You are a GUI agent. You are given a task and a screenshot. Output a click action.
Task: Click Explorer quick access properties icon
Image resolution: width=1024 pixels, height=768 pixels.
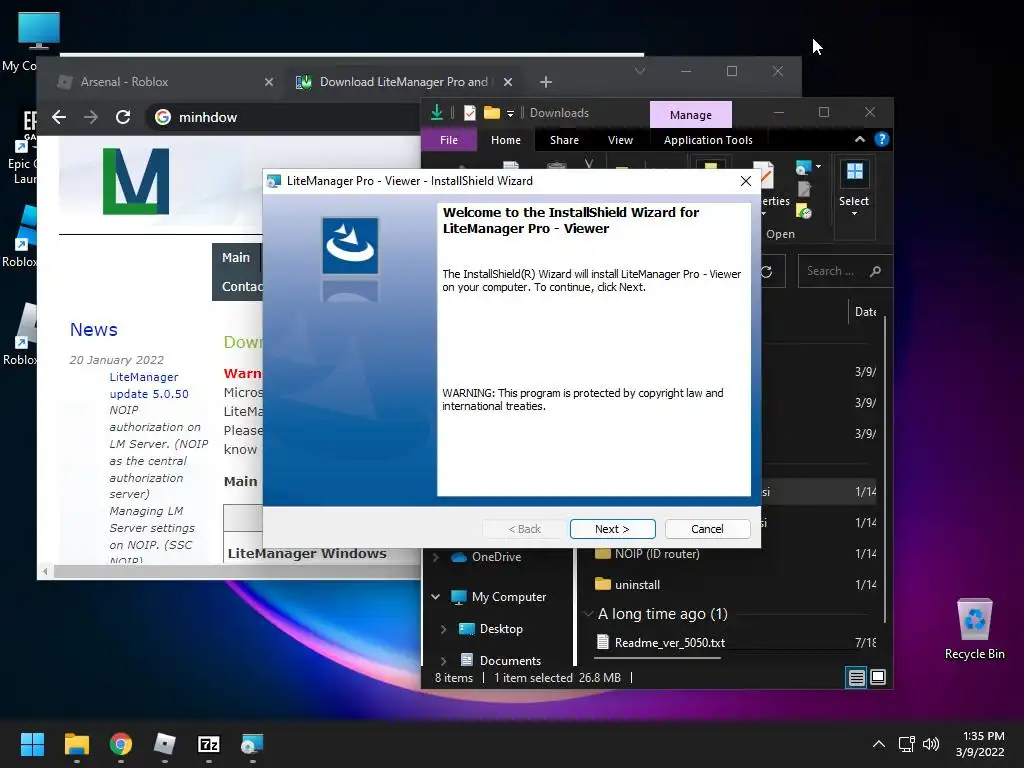(x=470, y=113)
